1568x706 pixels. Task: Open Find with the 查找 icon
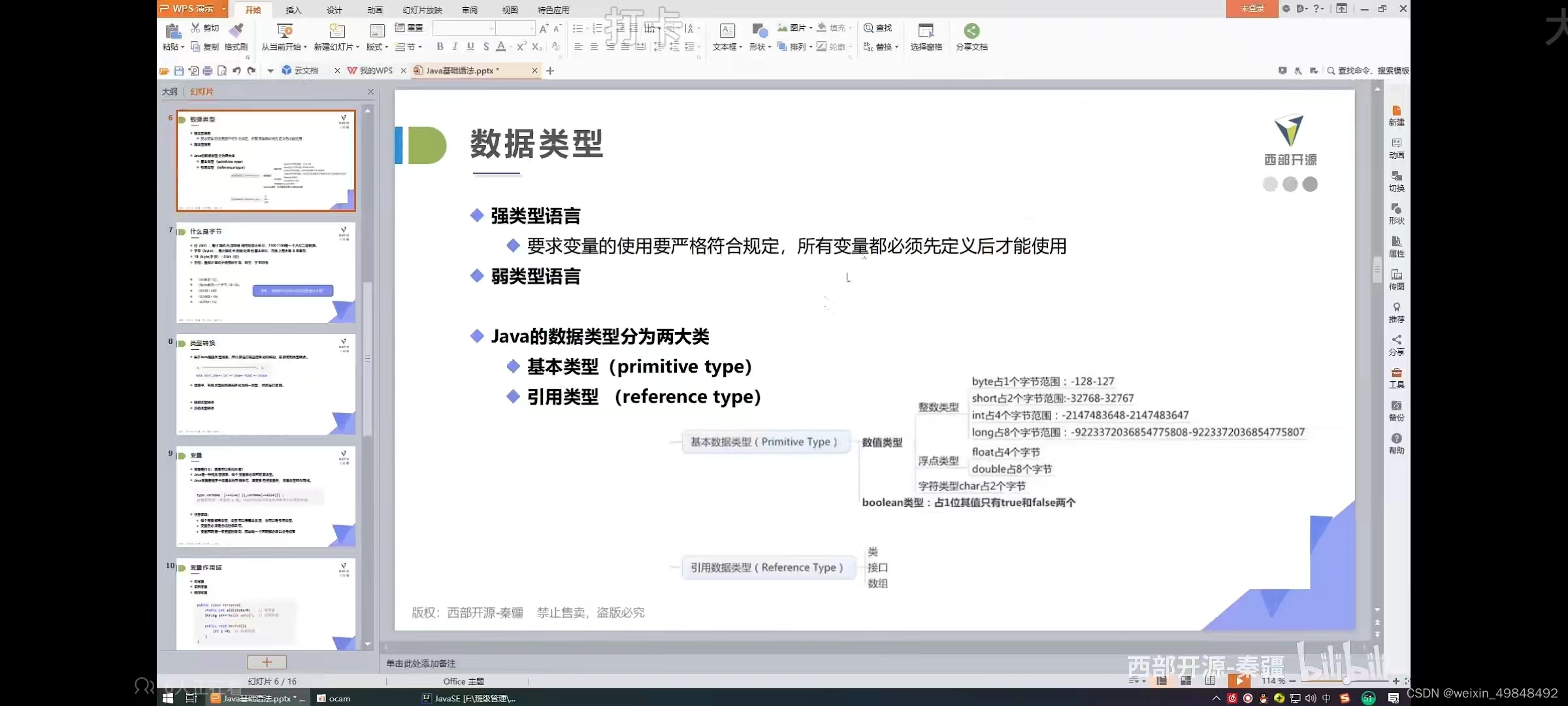point(878,28)
